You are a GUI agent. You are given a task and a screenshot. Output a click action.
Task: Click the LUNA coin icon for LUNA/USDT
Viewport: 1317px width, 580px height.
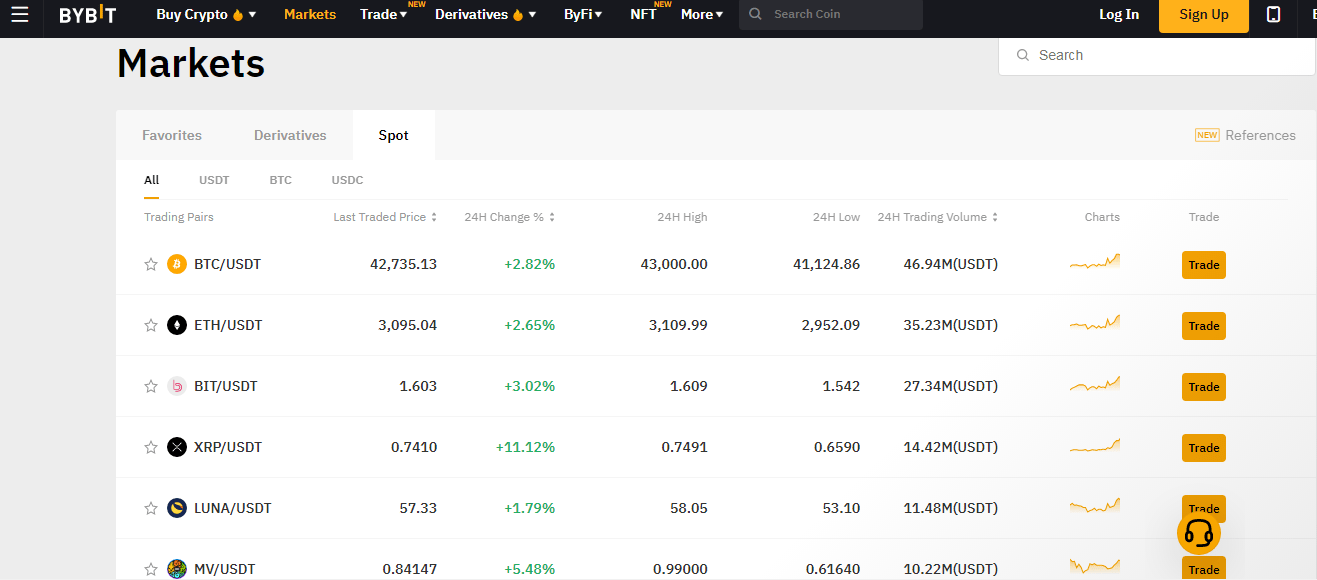click(177, 508)
